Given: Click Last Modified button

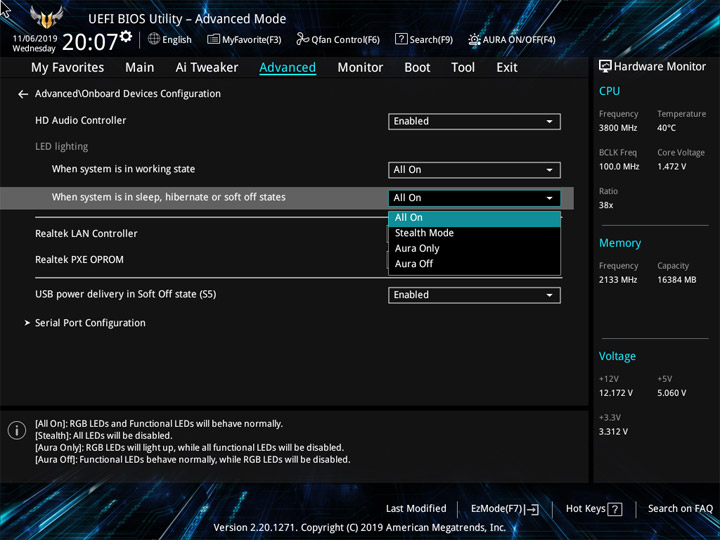Looking at the screenshot, I should click(x=416, y=508).
